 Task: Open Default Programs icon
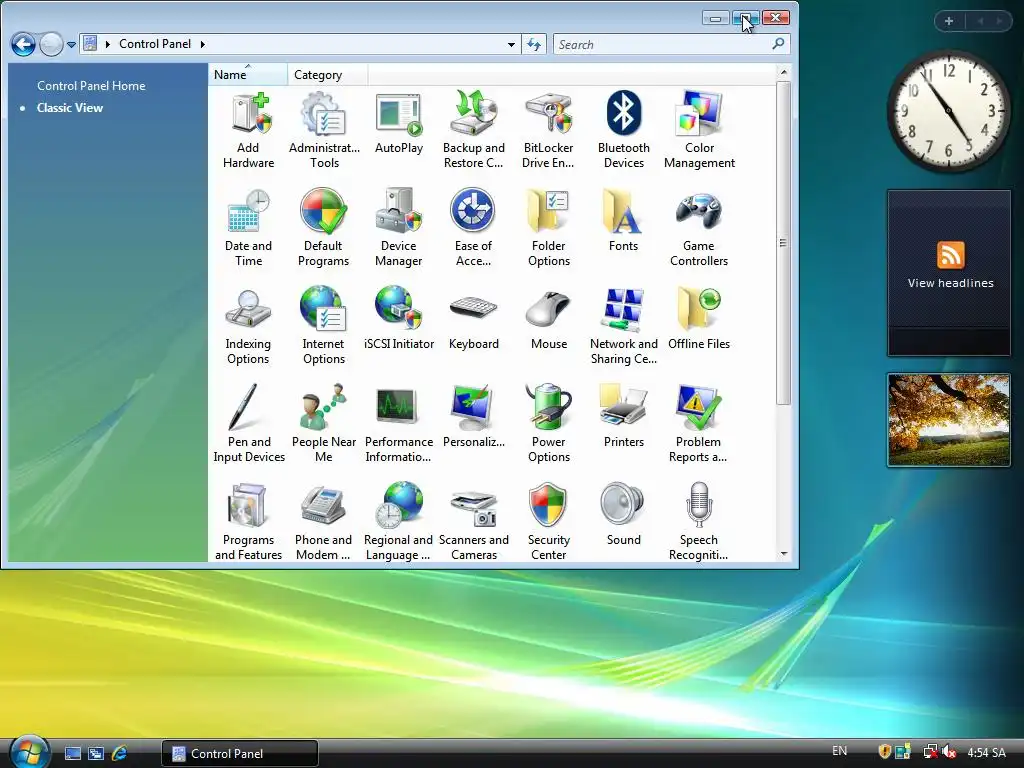(323, 229)
